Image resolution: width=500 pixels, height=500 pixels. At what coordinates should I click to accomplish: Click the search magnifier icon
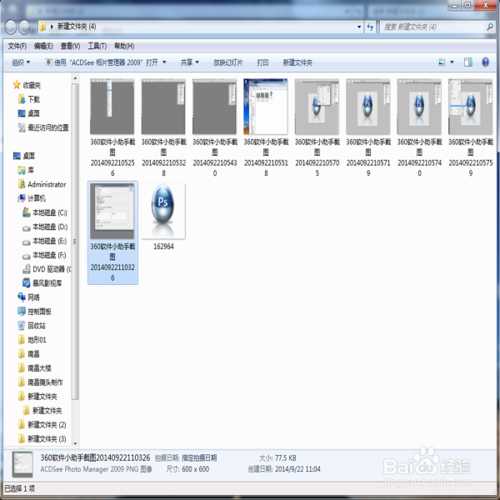(x=490, y=27)
